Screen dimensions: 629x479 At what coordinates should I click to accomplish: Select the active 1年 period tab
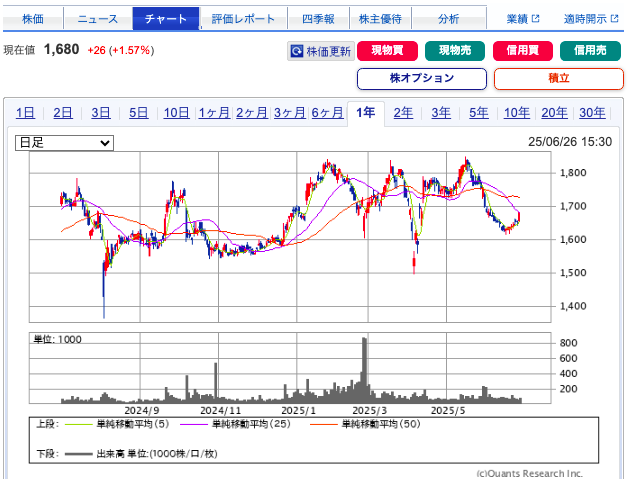click(x=366, y=113)
